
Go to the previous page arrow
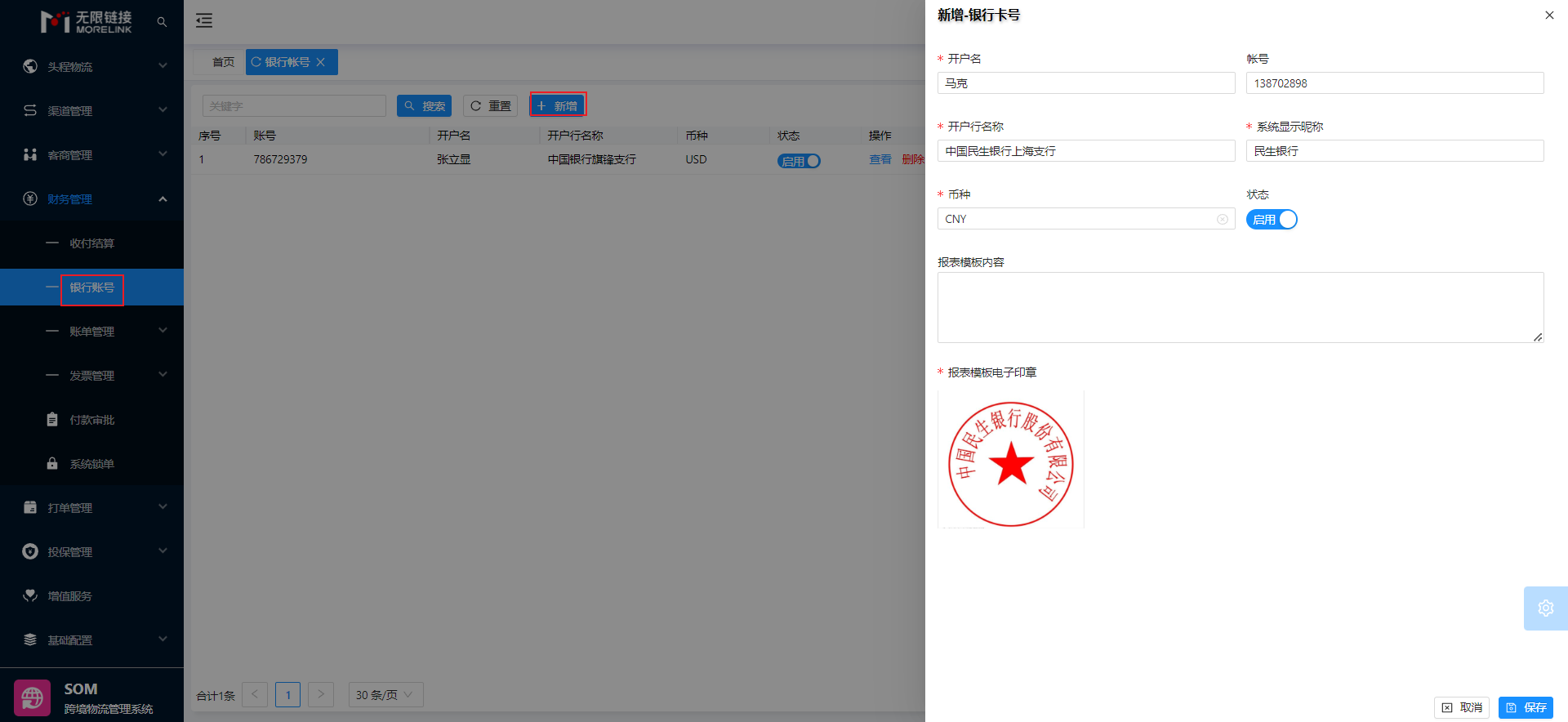pos(255,694)
